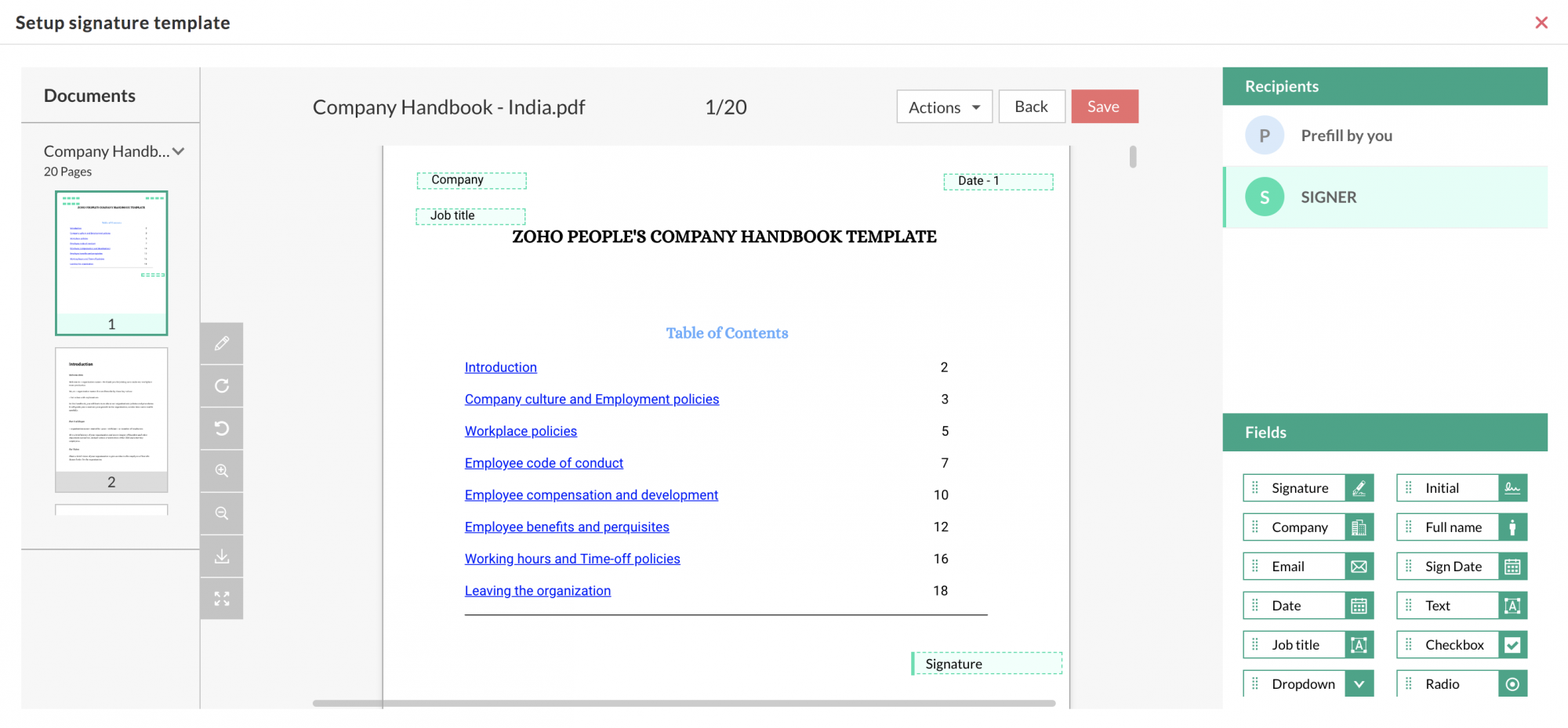Select the placed Signature field on page
This screenshot has height=728, width=1568.
986,664
